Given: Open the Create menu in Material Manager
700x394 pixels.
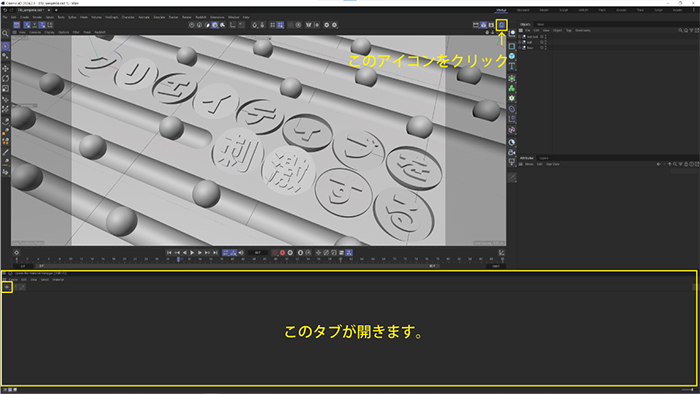Looking at the screenshot, I should pyautogui.click(x=13, y=280).
